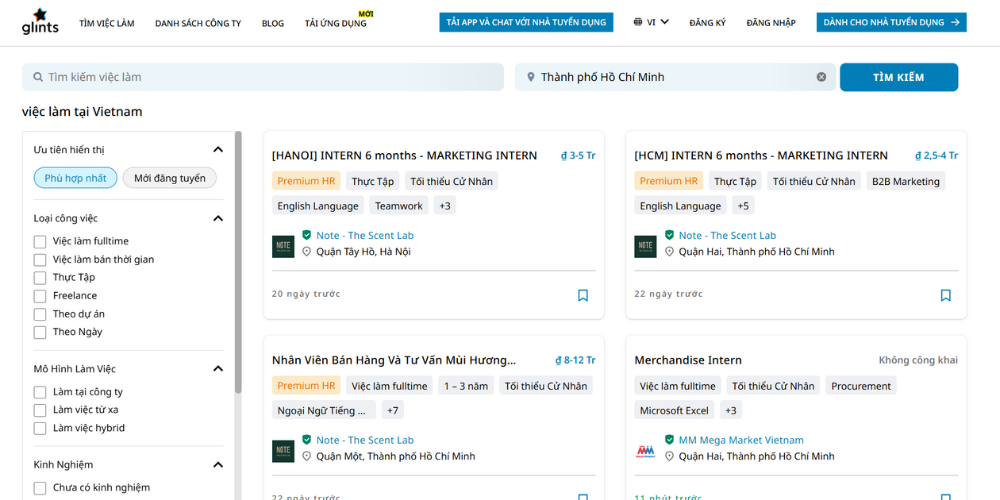Screen dimensions: 1000x500
Task: Enable the Làm việc từ xa filter
Action: click(x=40, y=410)
